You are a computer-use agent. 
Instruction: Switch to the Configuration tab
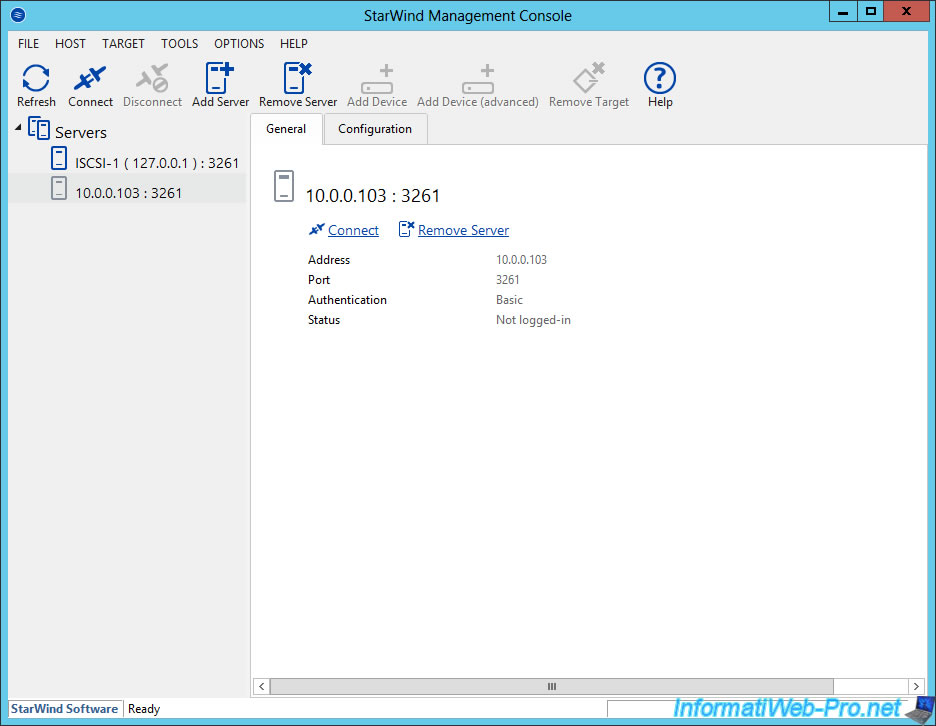click(x=374, y=129)
